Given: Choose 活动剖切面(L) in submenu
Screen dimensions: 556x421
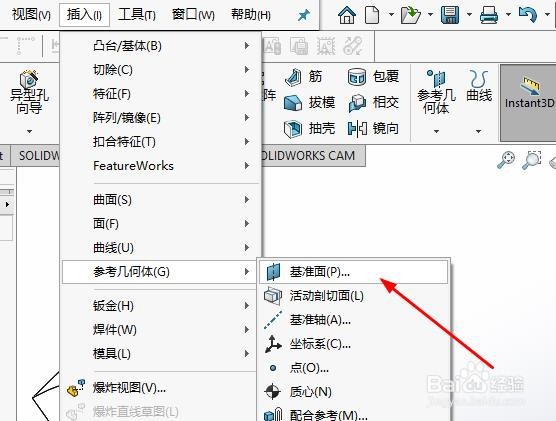Looking at the screenshot, I should (354, 296).
